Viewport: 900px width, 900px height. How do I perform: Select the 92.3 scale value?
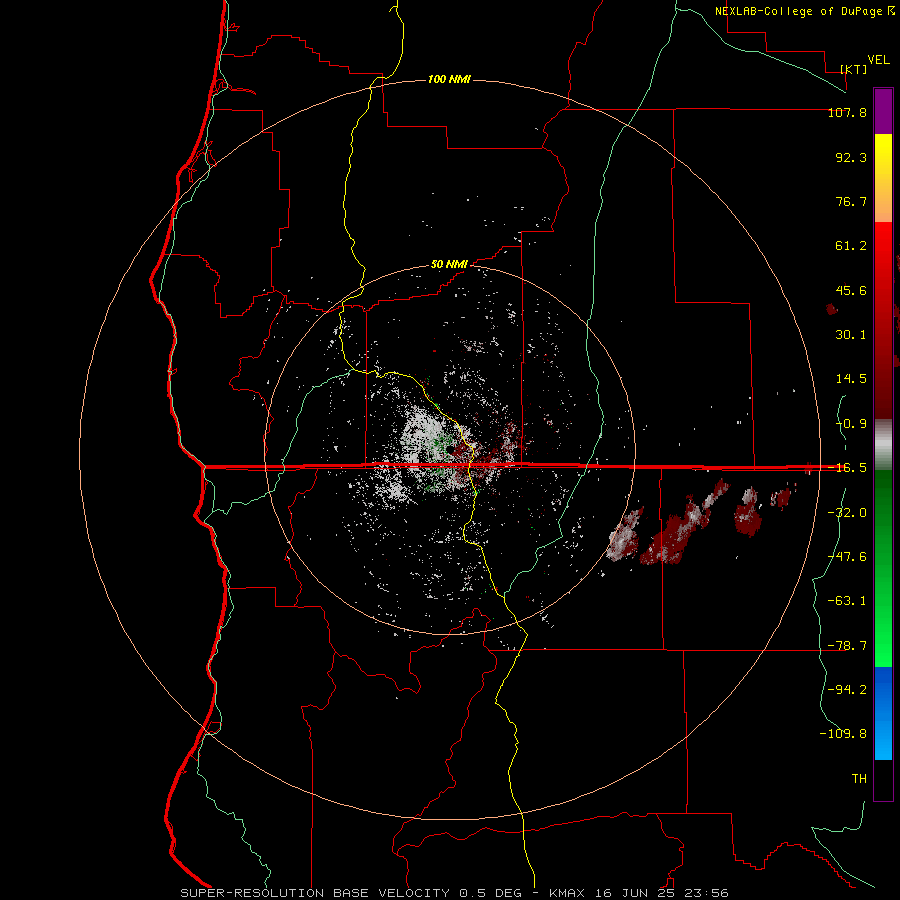pyautogui.click(x=851, y=157)
